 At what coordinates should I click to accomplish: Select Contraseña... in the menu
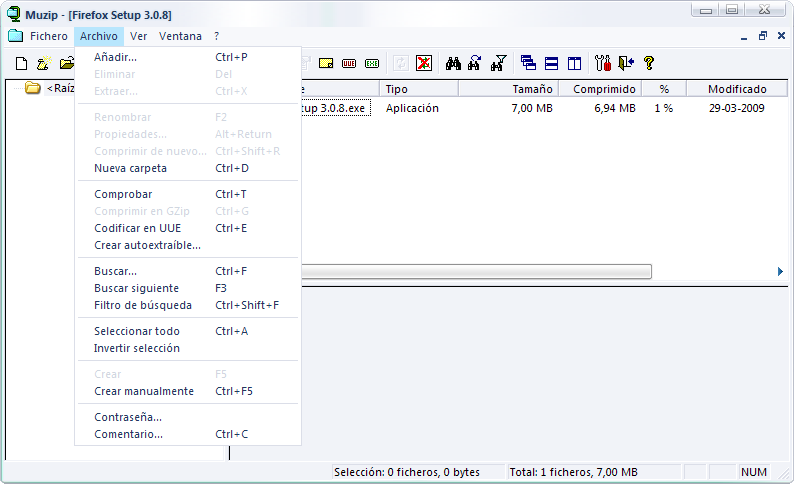(x=128, y=417)
